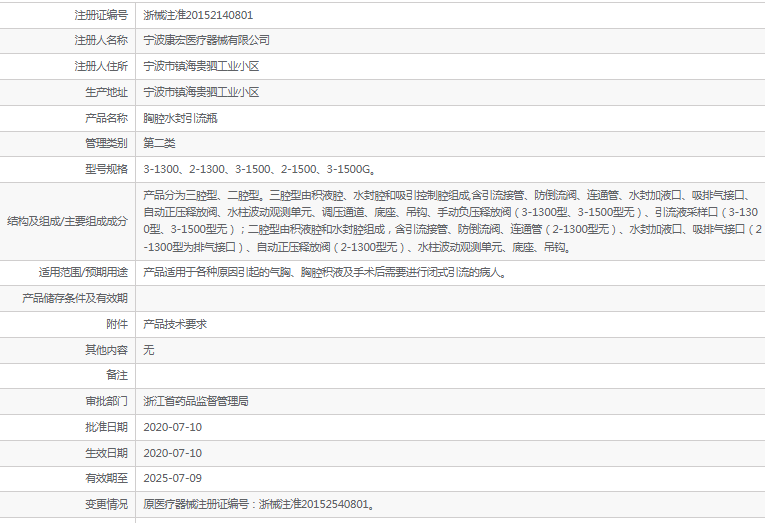Select the 生产地址 label
Image resolution: width=765 pixels, height=523 pixels.
tap(106, 92)
